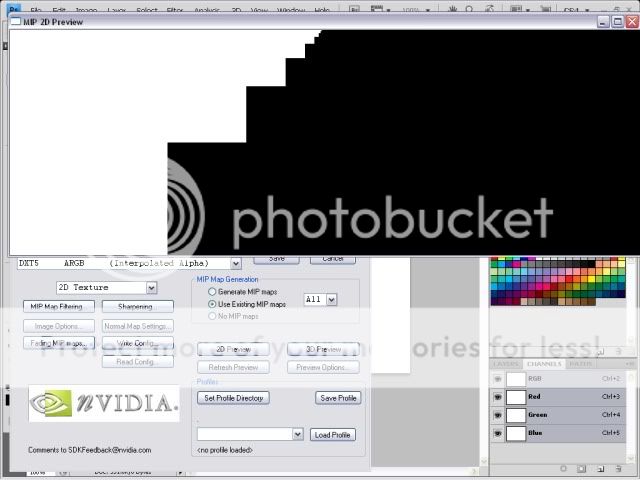Image resolution: width=640 pixels, height=480 pixels.
Task: Open the Window menu in Photoshop
Action: [291, 10]
